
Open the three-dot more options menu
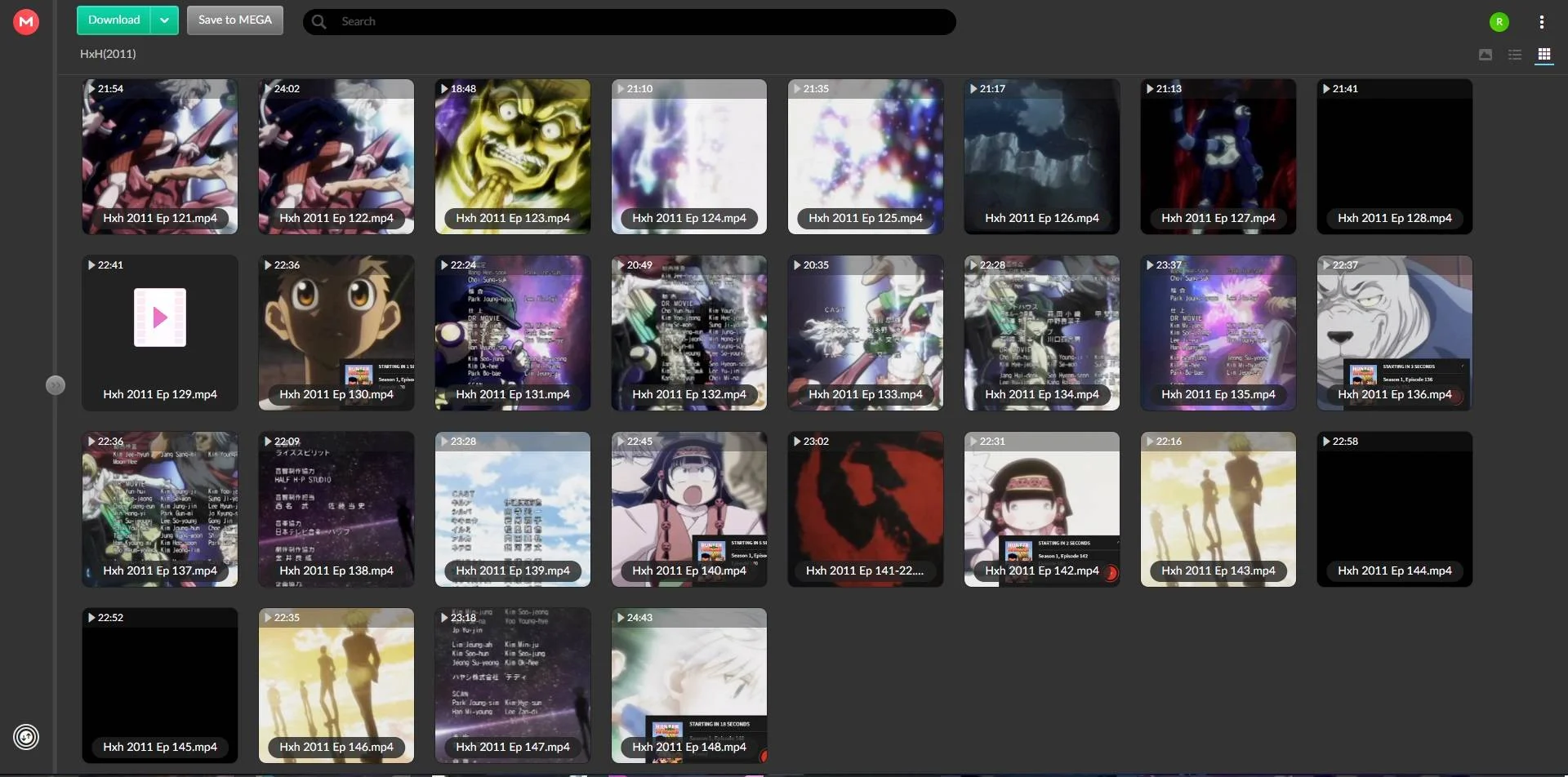[1541, 22]
